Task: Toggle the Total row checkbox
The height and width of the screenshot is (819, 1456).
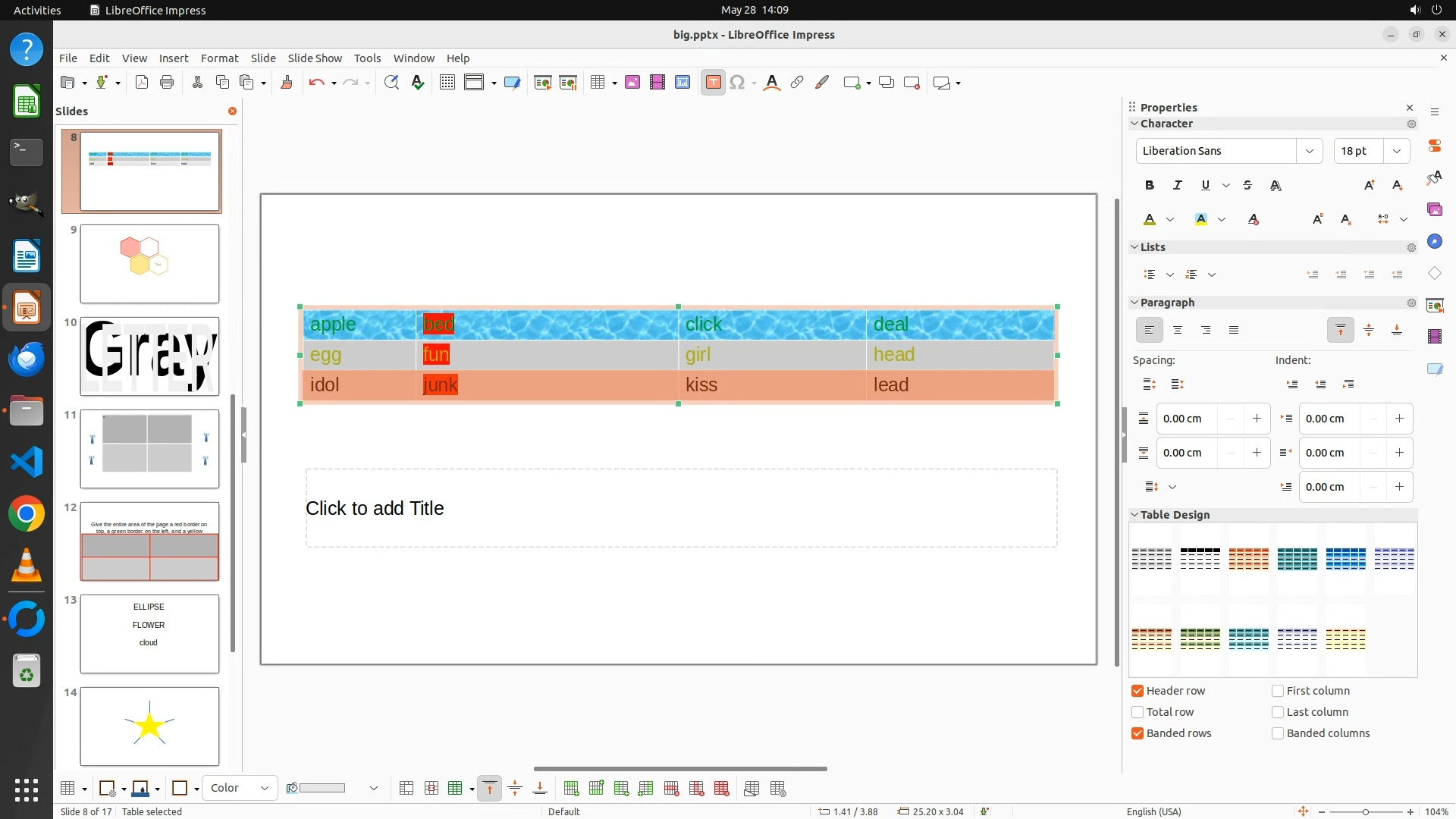Action: pyautogui.click(x=1137, y=712)
